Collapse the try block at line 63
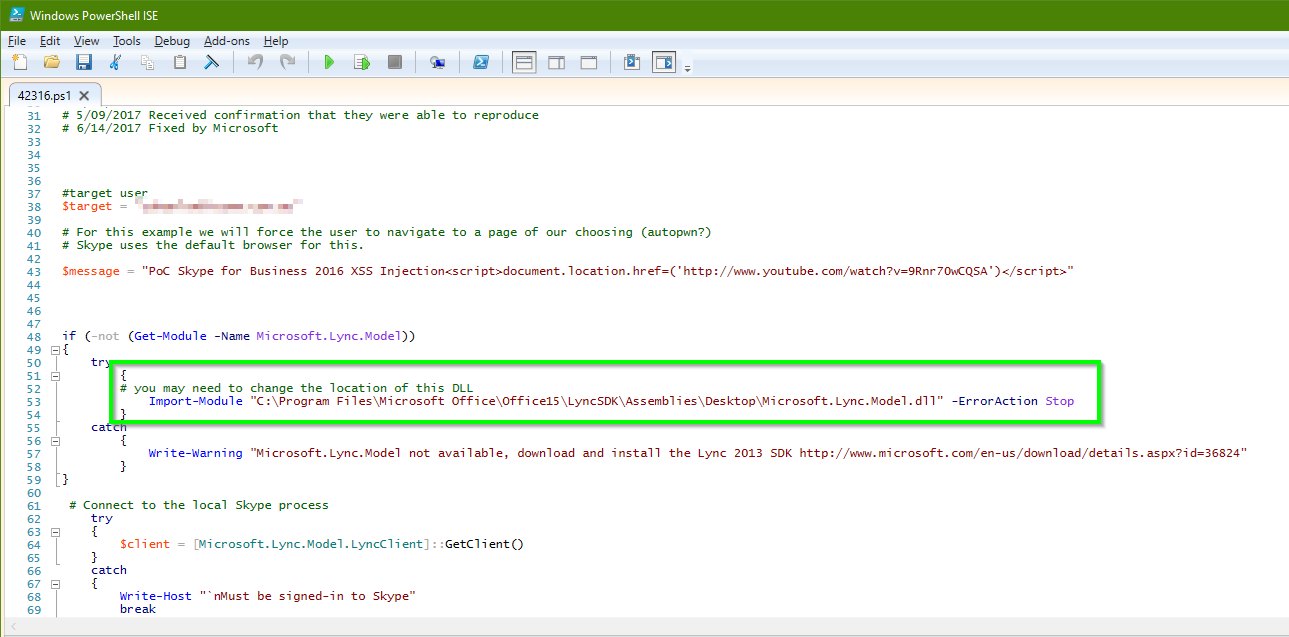This screenshot has height=637, width=1289. 54,532
